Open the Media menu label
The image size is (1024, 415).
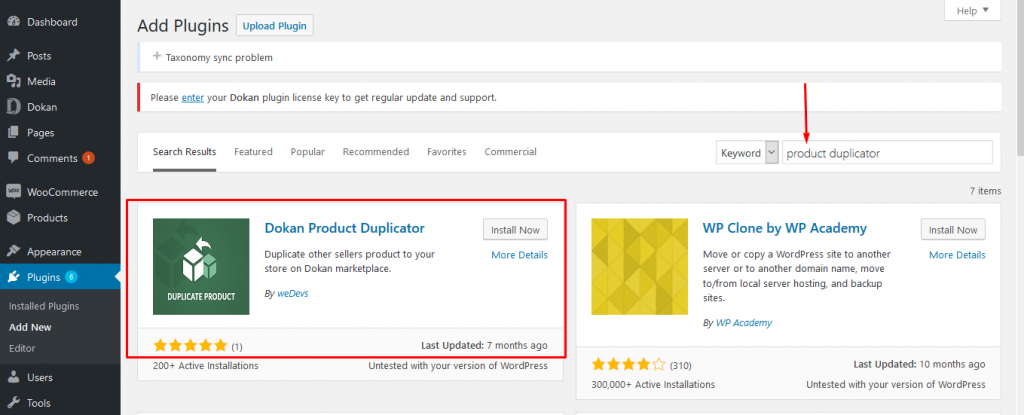click(x=41, y=81)
